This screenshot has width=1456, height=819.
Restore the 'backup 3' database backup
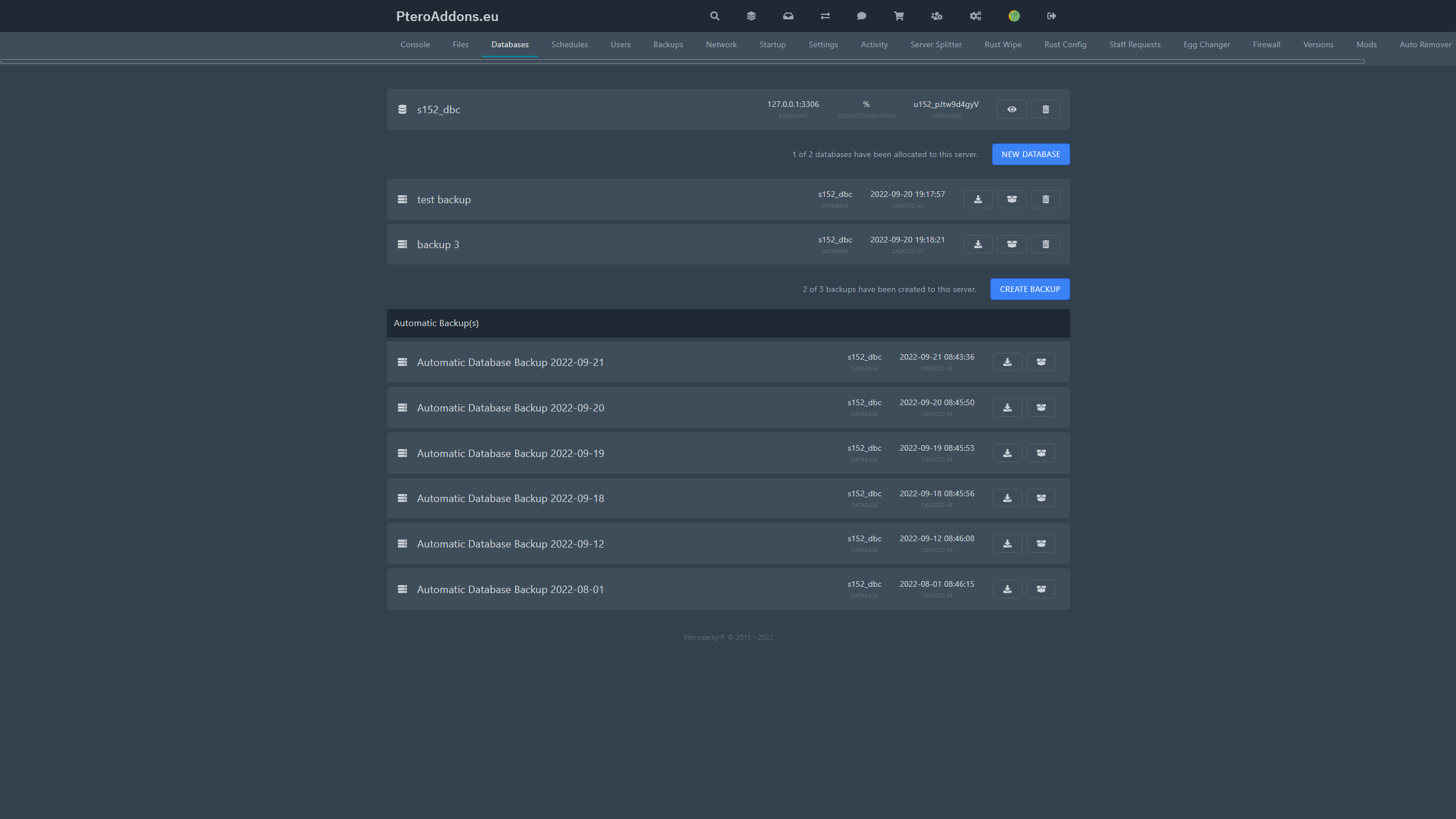point(1011,244)
